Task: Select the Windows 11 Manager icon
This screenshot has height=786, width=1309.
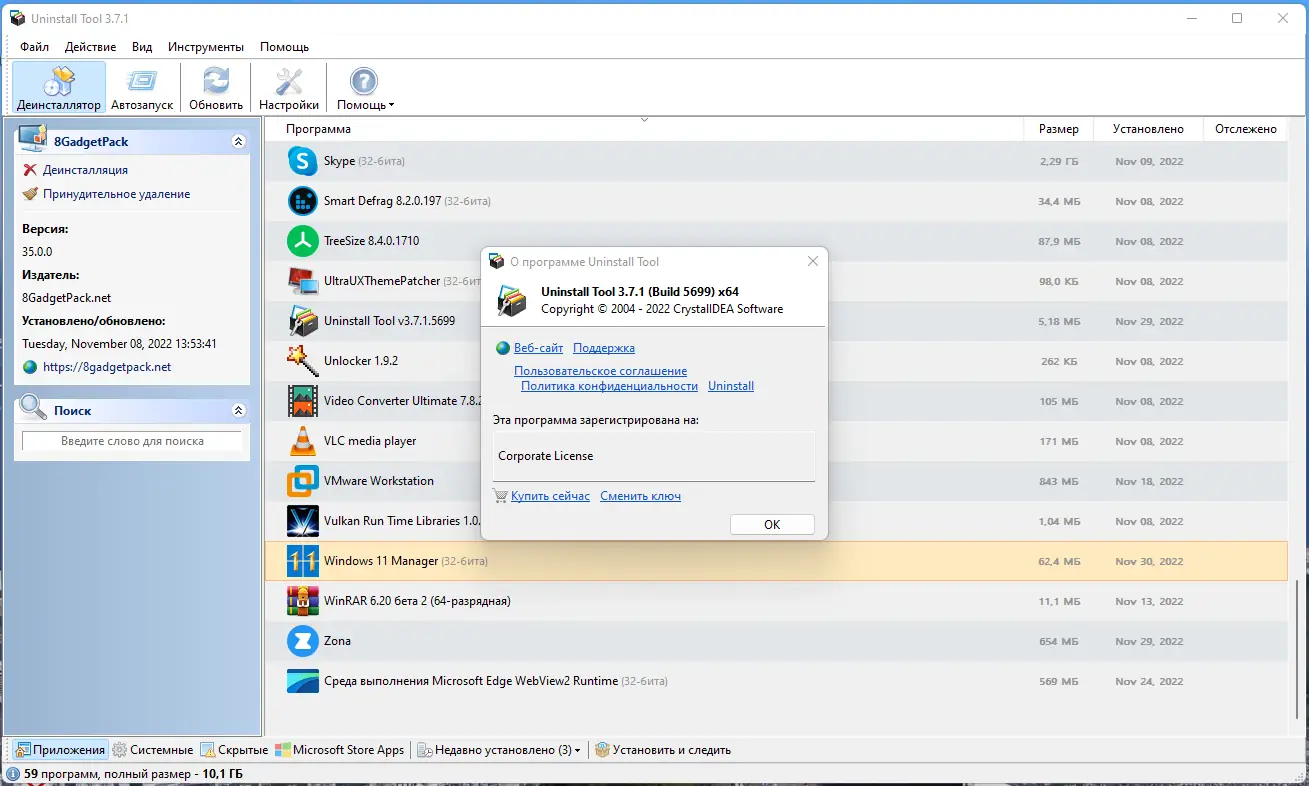Action: pos(302,561)
